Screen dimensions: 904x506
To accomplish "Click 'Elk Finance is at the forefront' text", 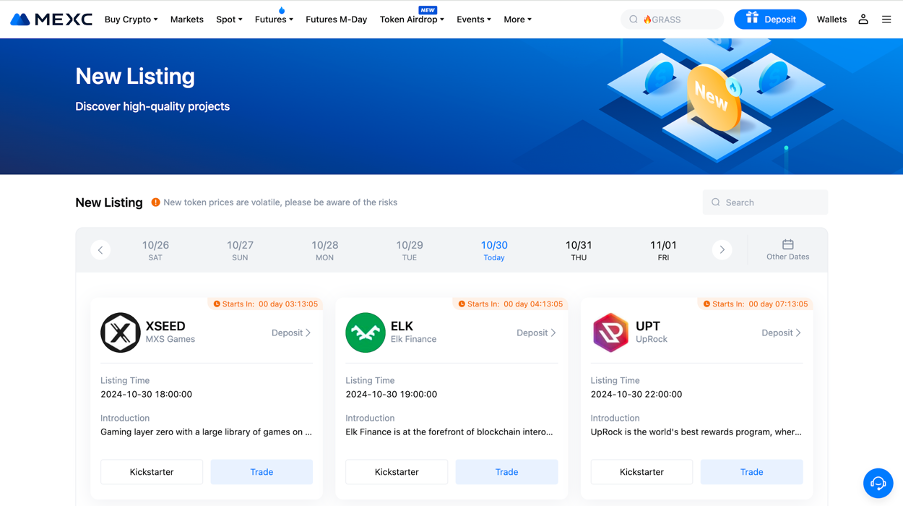I will [449, 432].
